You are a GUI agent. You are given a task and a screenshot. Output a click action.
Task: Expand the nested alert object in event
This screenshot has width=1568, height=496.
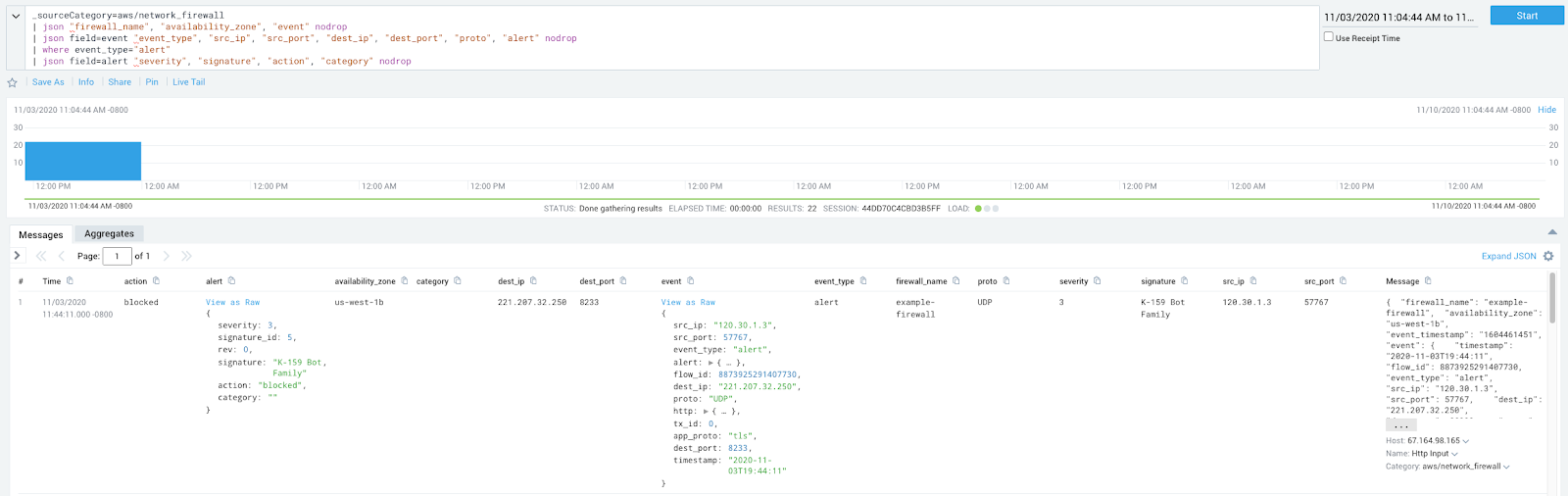[x=711, y=363]
